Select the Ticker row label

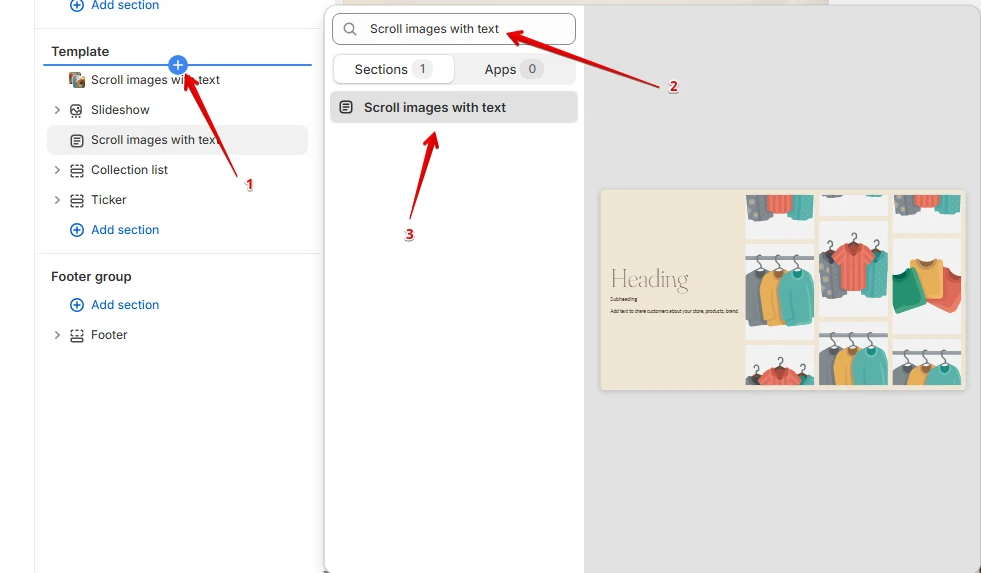109,200
